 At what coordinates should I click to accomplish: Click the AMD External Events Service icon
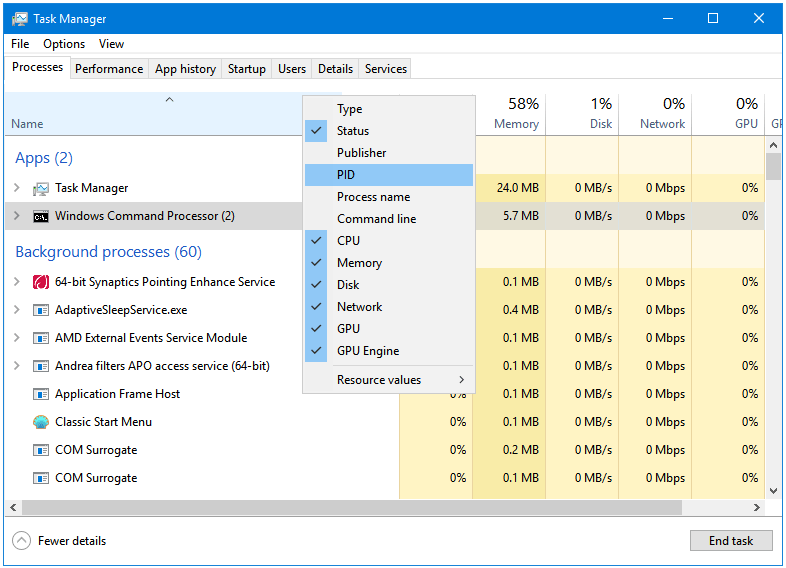(x=41, y=338)
